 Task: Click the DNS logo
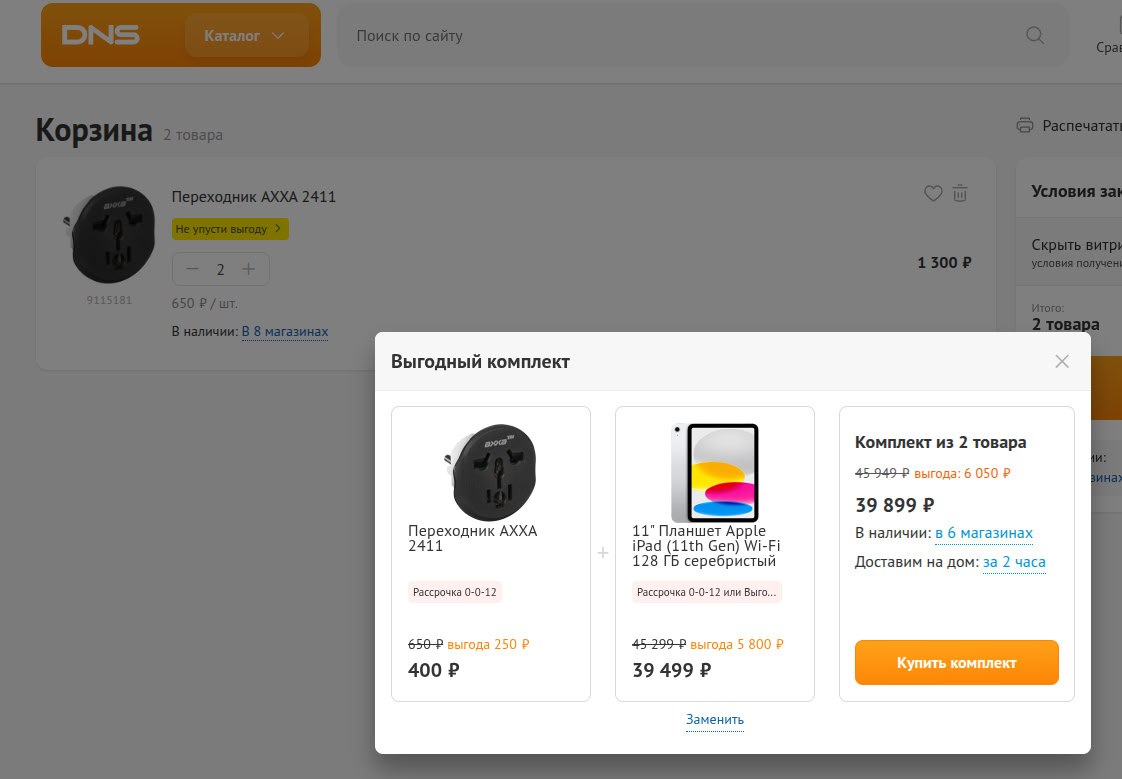coord(100,35)
